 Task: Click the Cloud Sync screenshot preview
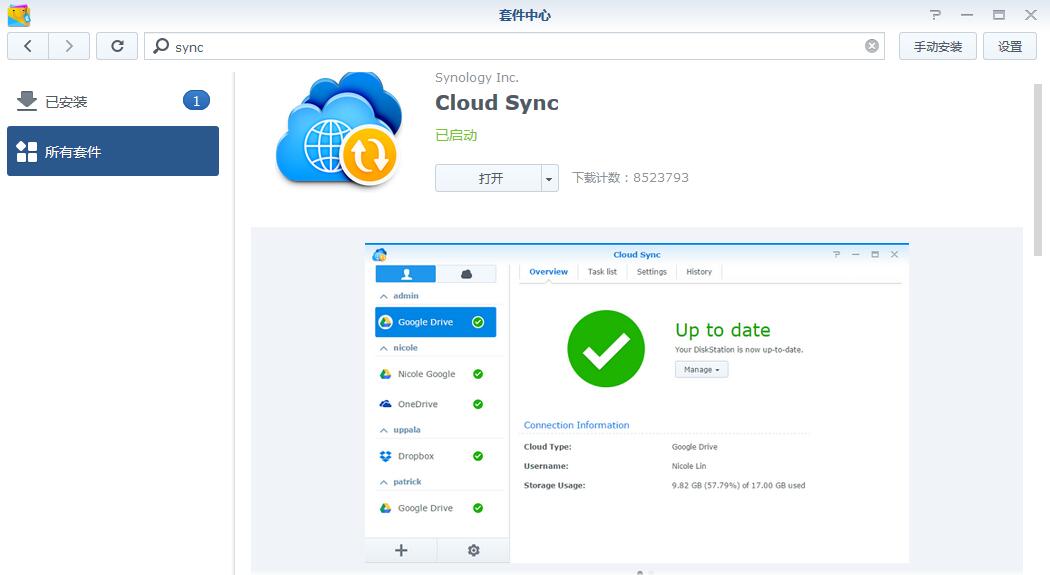pyautogui.click(x=637, y=402)
